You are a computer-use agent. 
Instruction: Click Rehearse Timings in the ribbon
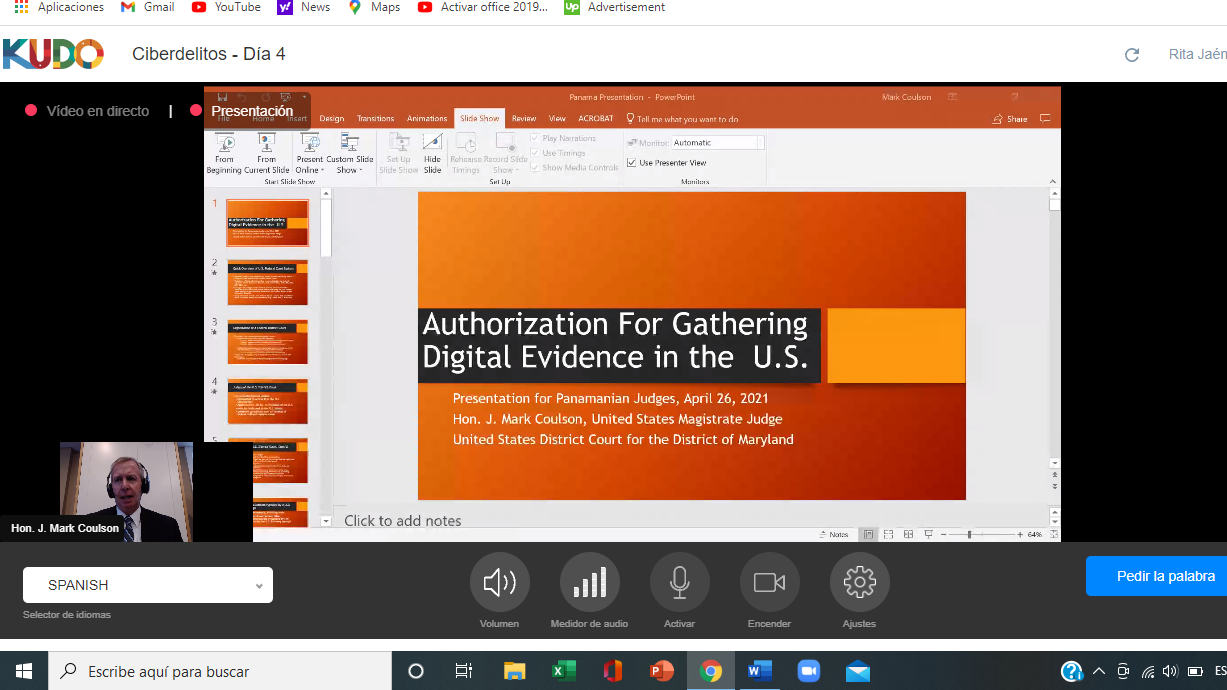(x=465, y=153)
